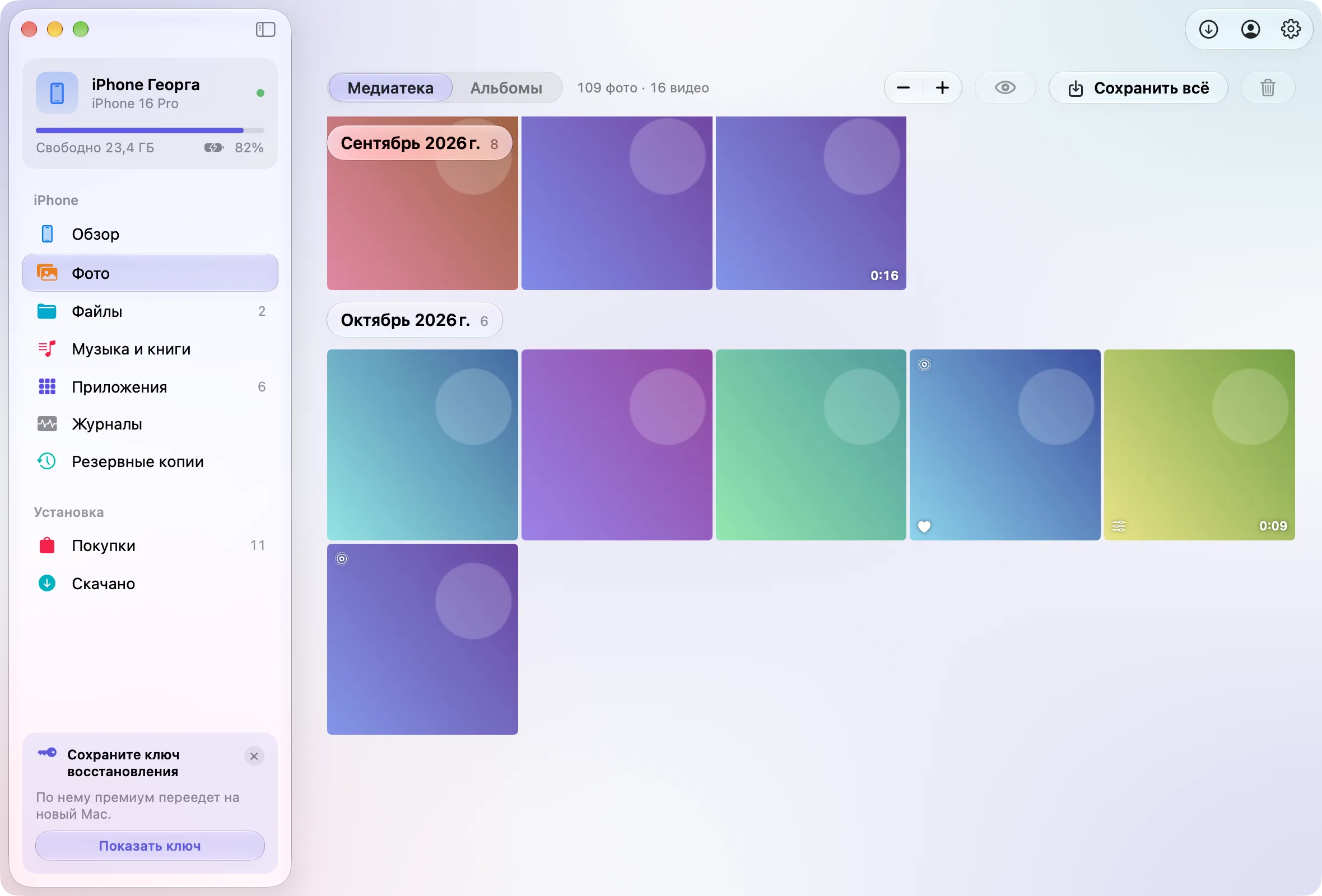Click the iPhone Георга device card
The width and height of the screenshot is (1322, 896).
coord(150,114)
